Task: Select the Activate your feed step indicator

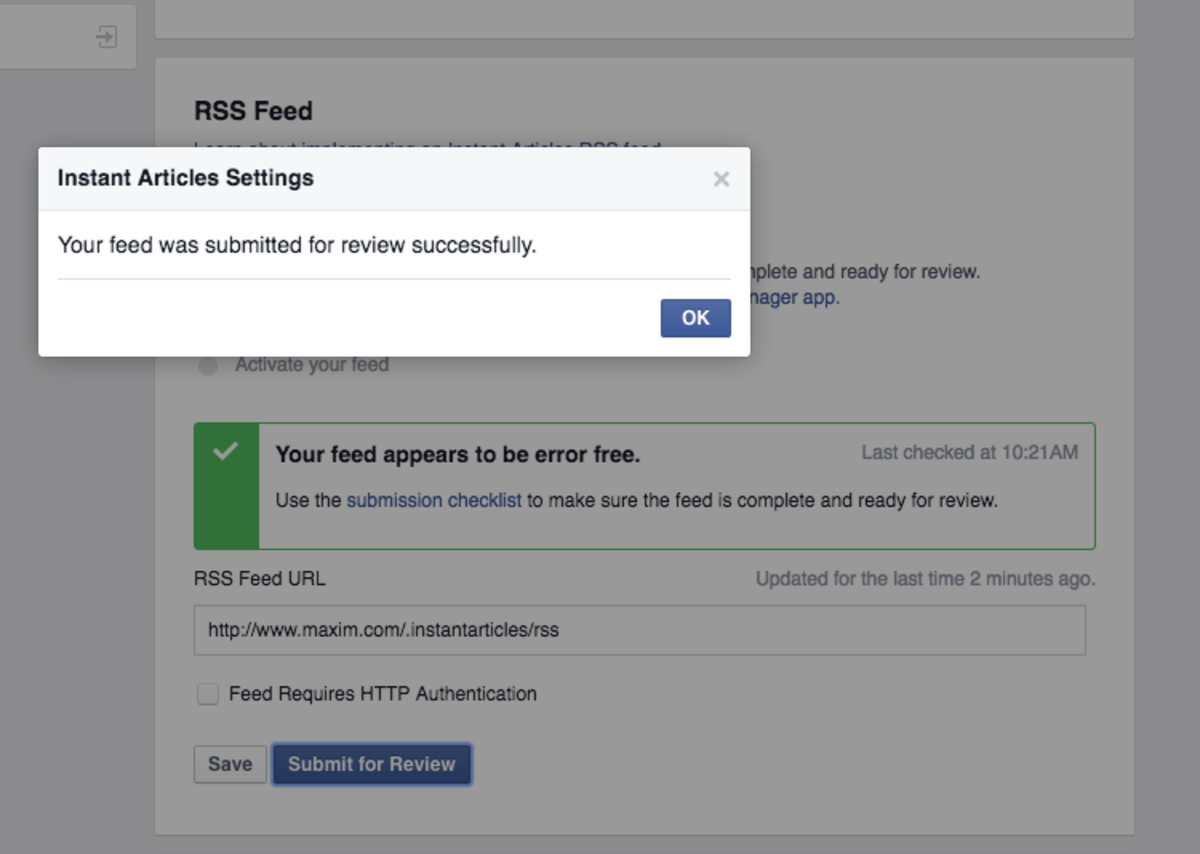Action: tap(207, 364)
